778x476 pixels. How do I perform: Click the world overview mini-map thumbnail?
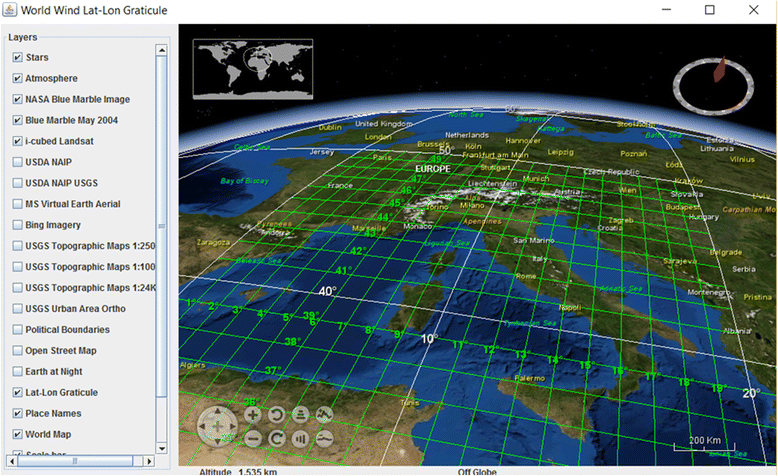253,69
